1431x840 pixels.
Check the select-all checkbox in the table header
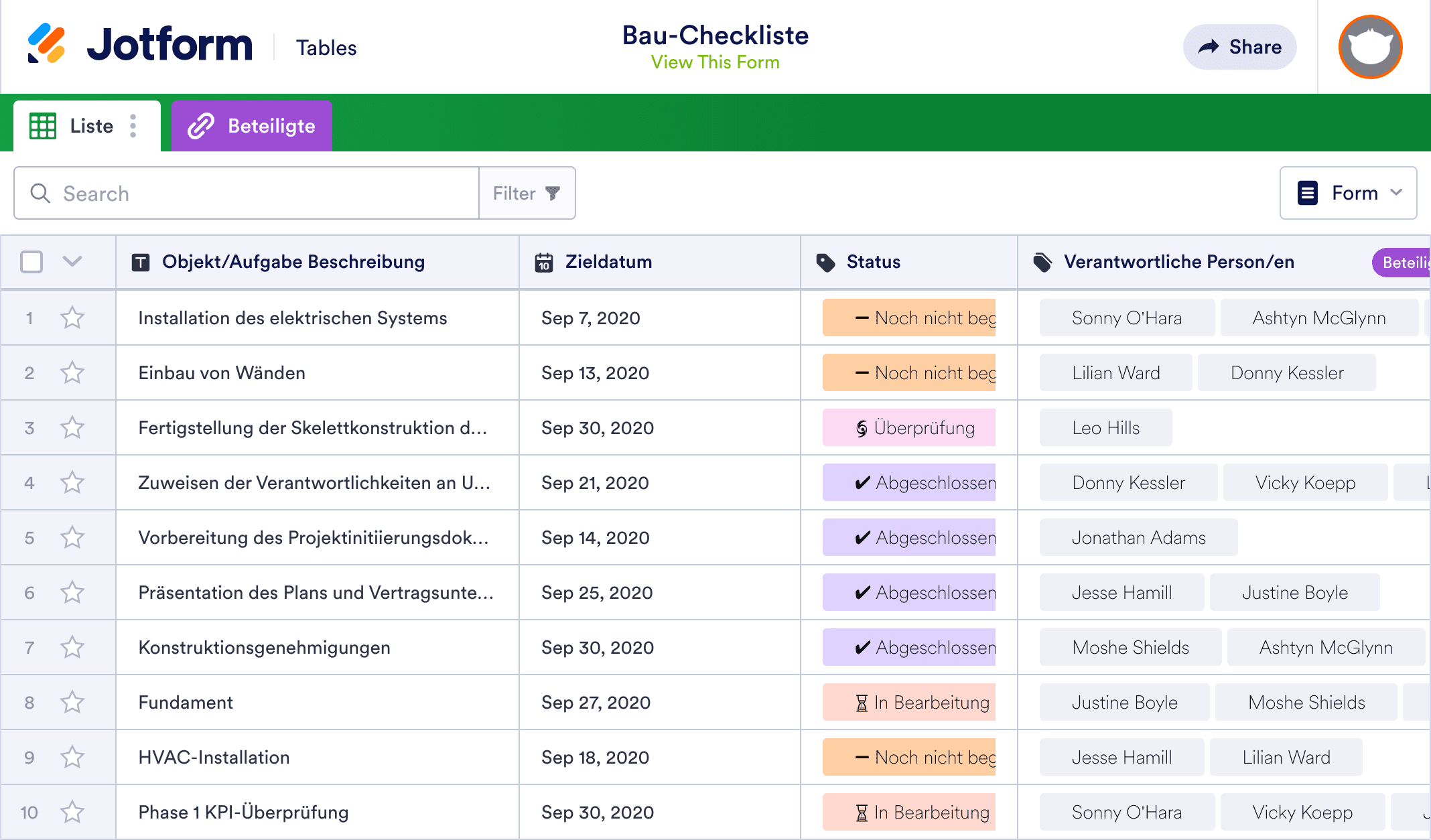point(31,262)
